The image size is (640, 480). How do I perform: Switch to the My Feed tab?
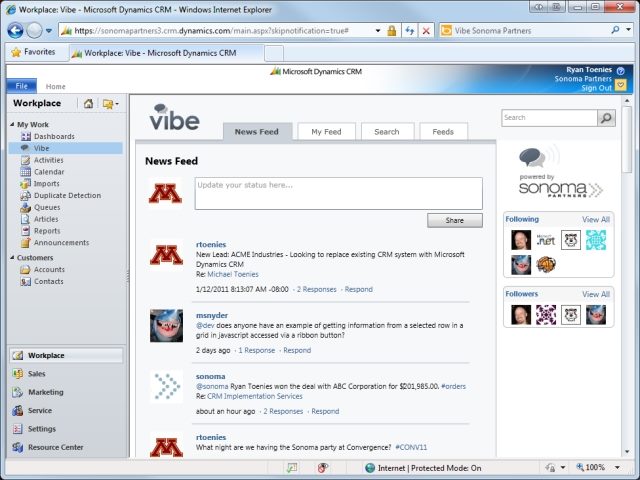tap(326, 132)
